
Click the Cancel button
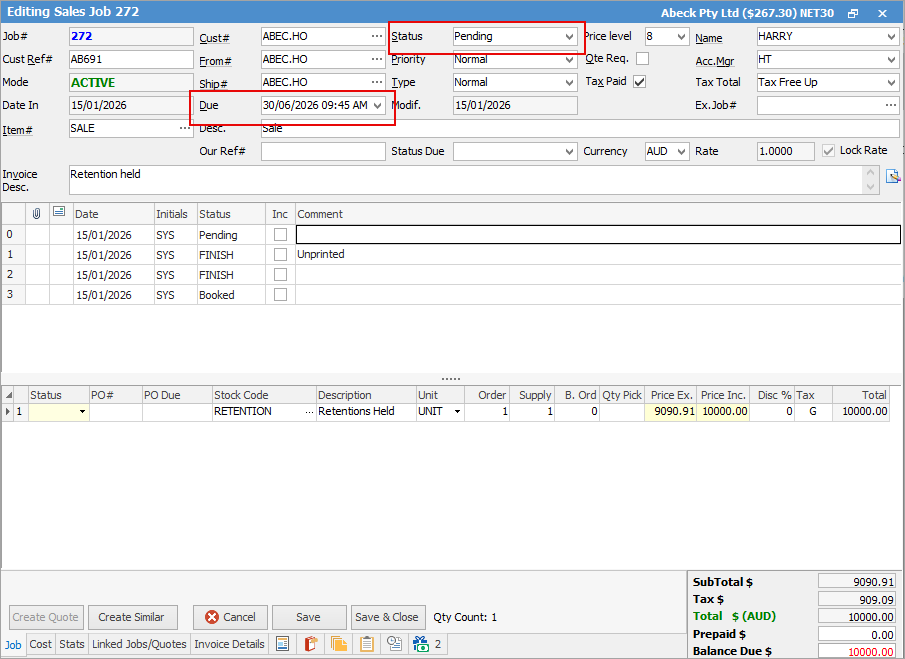point(230,617)
